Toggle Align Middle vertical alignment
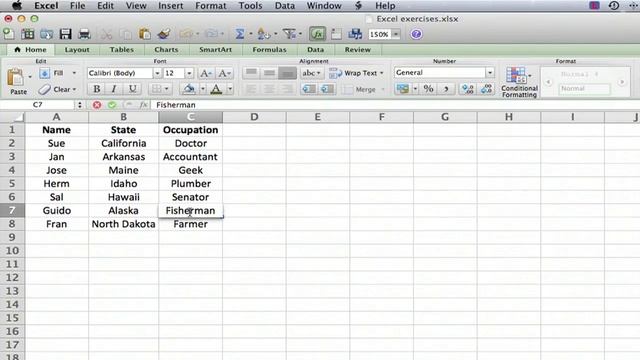The image size is (640, 360). 269,73
